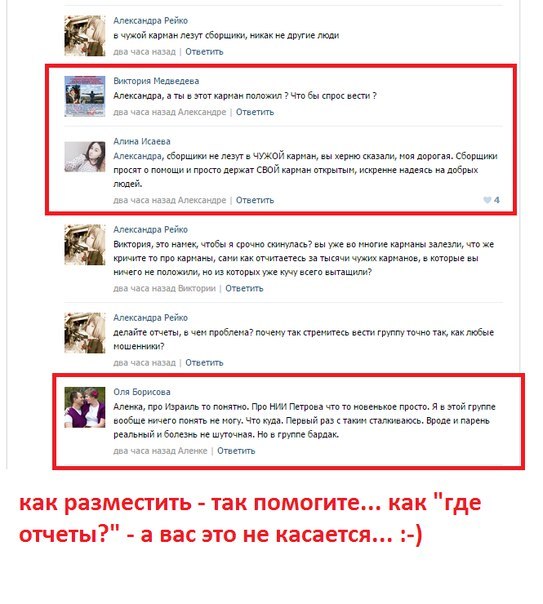Open Алина Исаева's avatar photo
The height and width of the screenshot is (604, 543).
(x=85, y=156)
